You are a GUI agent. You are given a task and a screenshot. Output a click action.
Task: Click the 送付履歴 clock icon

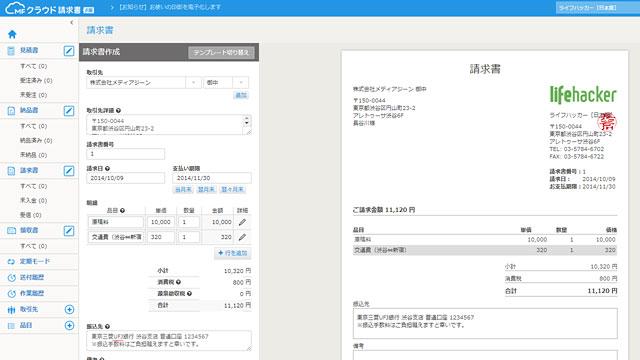[x=11, y=278]
